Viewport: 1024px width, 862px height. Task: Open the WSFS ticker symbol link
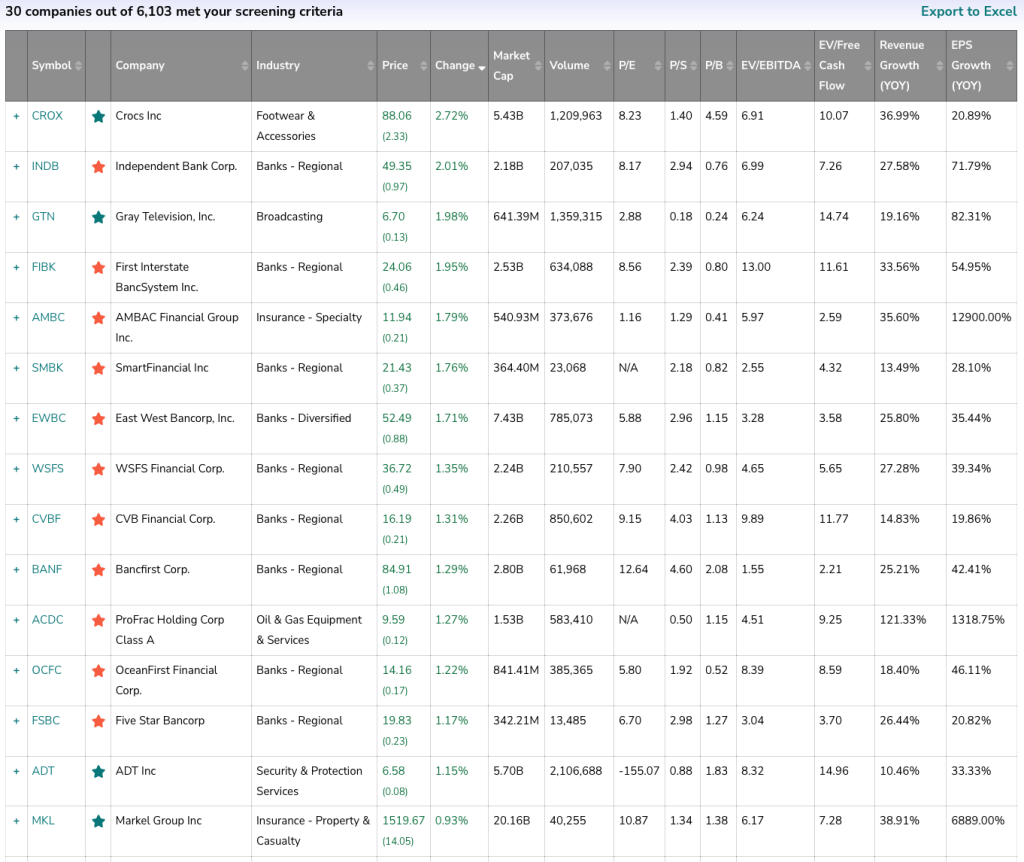pos(48,468)
